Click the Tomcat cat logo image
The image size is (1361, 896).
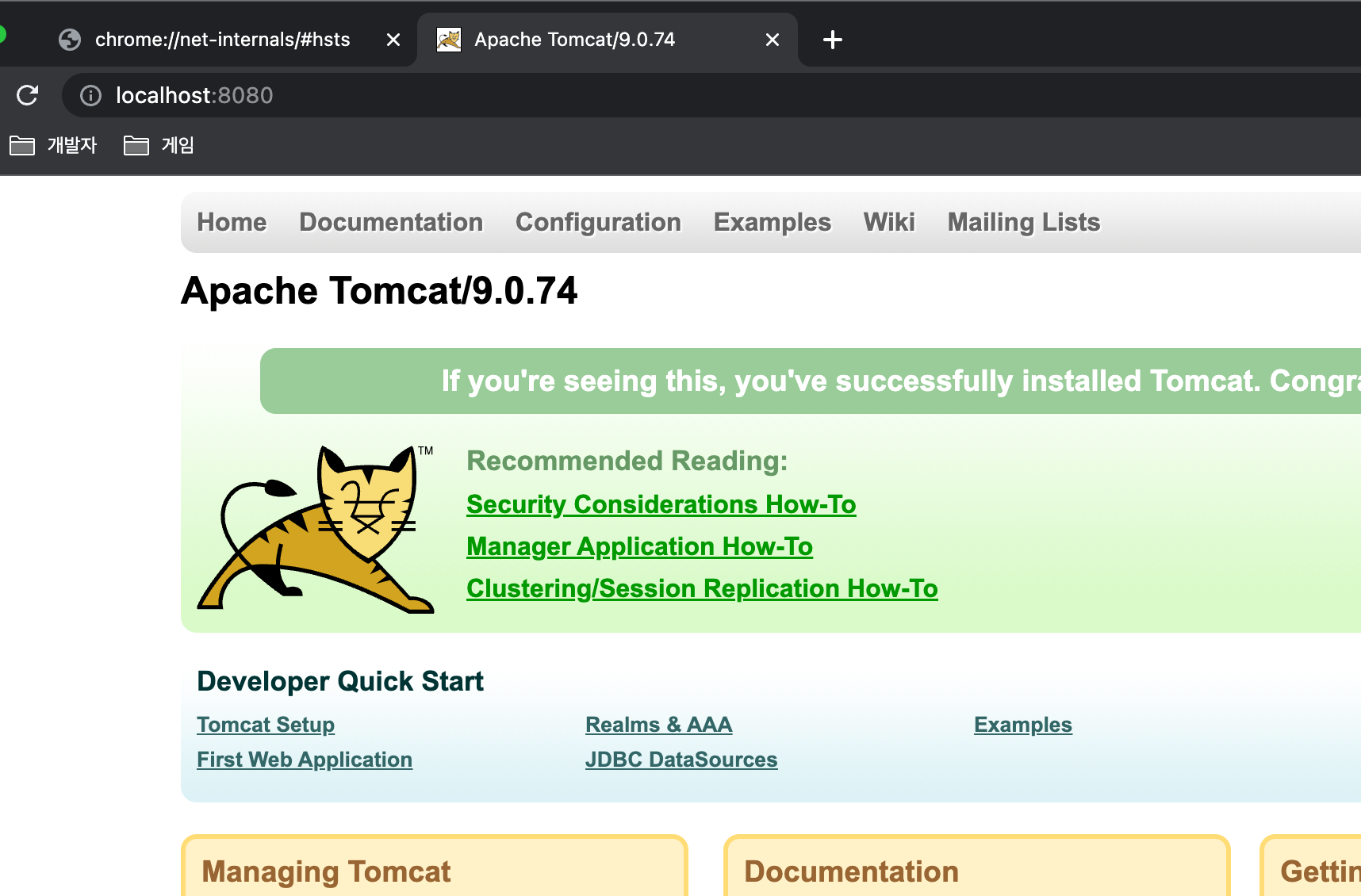(x=316, y=529)
